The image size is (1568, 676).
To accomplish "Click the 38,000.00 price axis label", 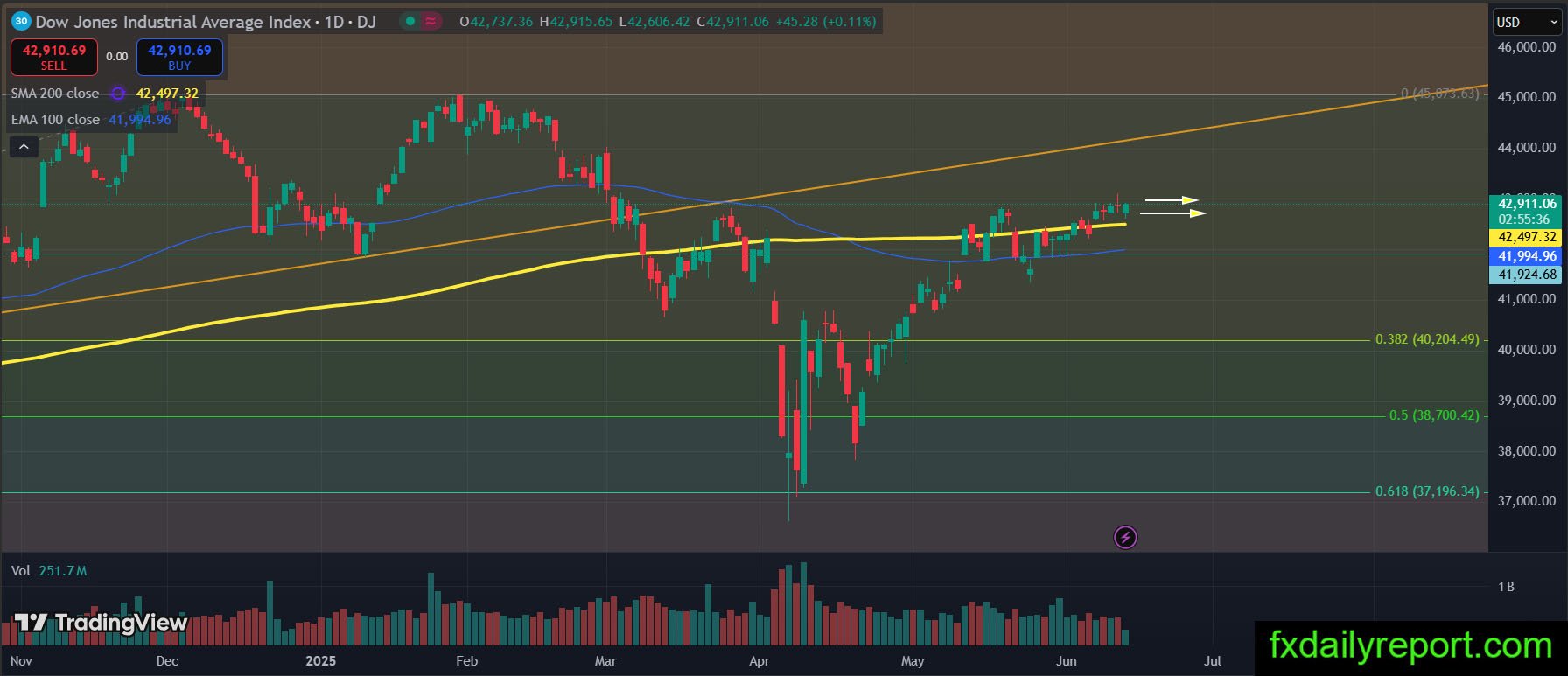I will (x=1527, y=451).
